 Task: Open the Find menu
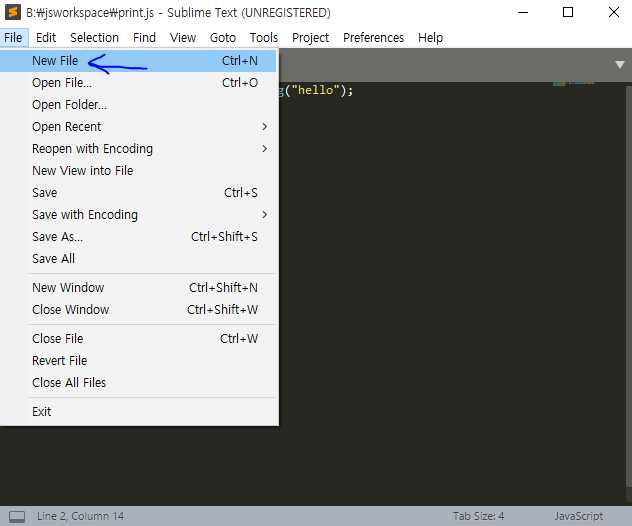coord(144,37)
